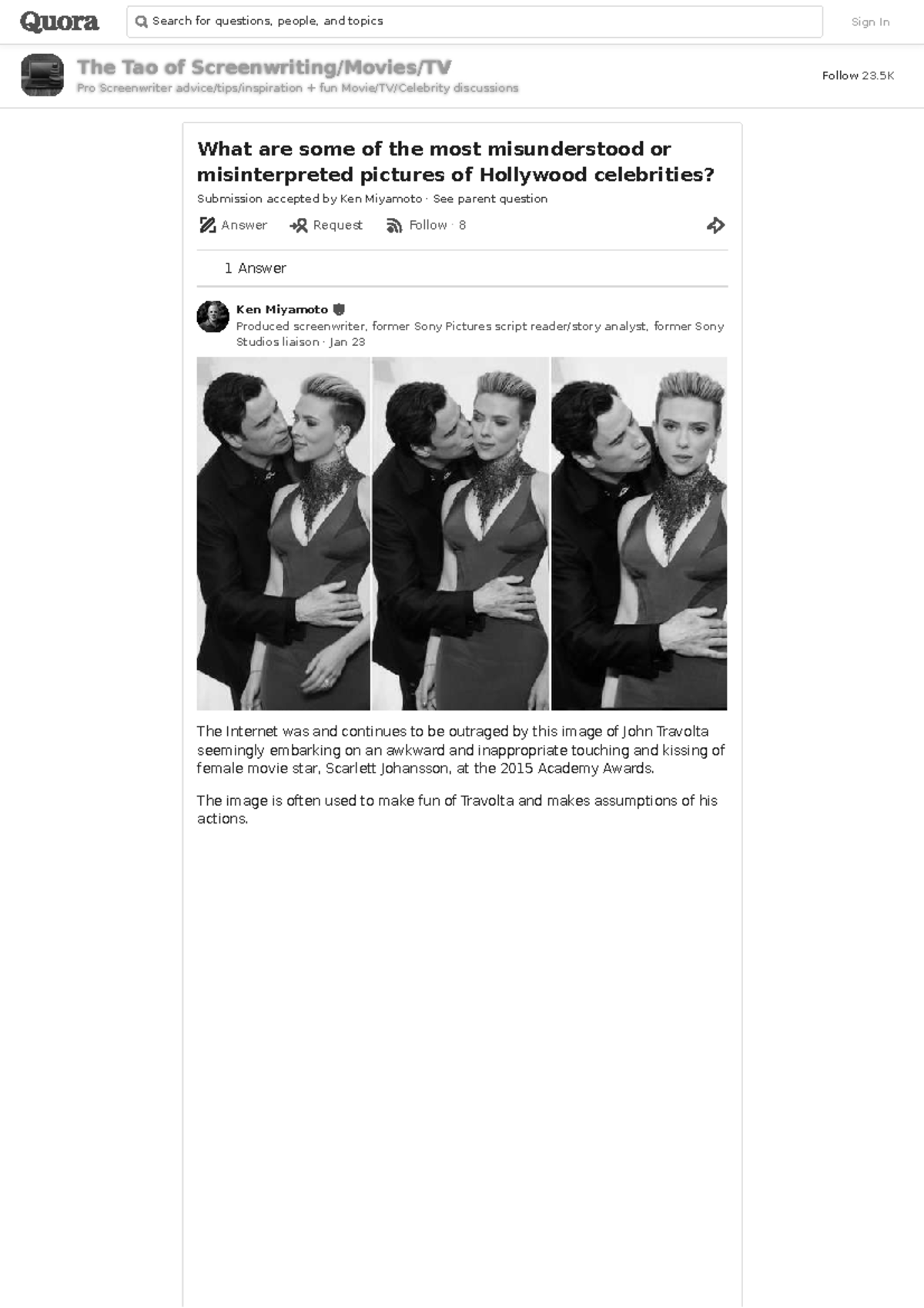This screenshot has height=1308, width=924.
Task: Click the search magnifier icon
Action: [141, 22]
